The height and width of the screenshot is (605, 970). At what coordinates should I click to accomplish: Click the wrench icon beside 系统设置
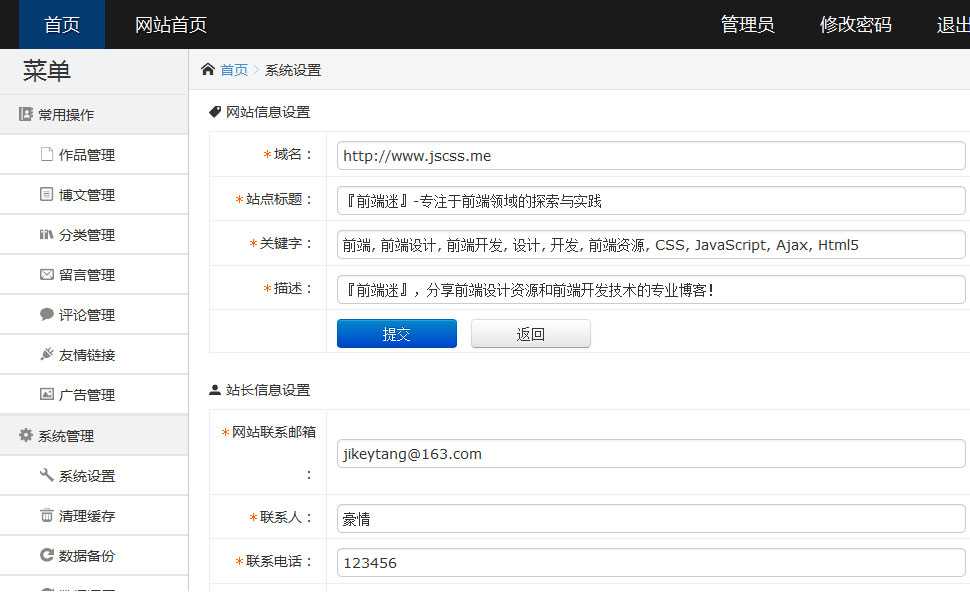(x=46, y=475)
